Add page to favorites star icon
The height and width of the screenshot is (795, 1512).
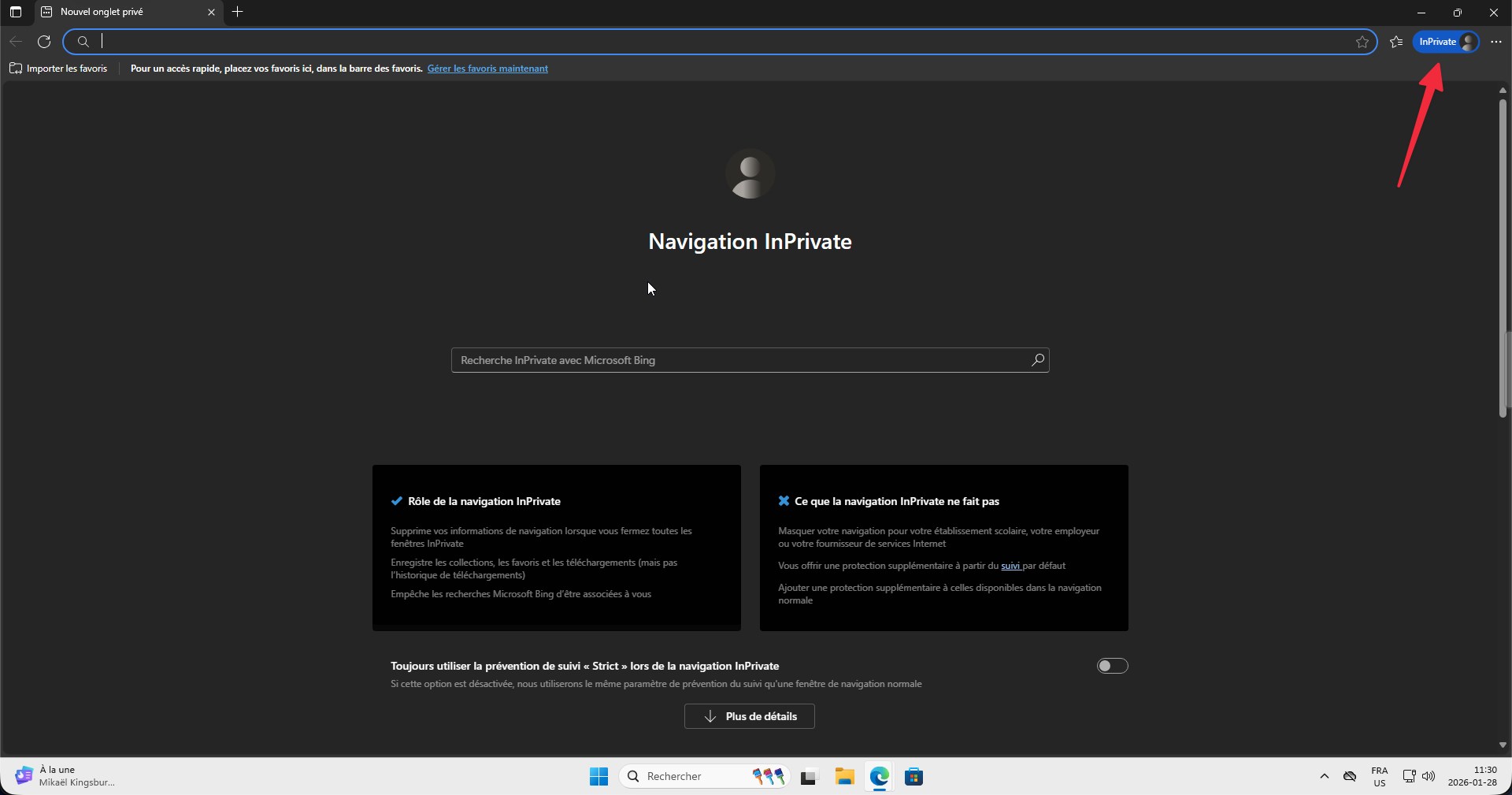pos(1362,42)
